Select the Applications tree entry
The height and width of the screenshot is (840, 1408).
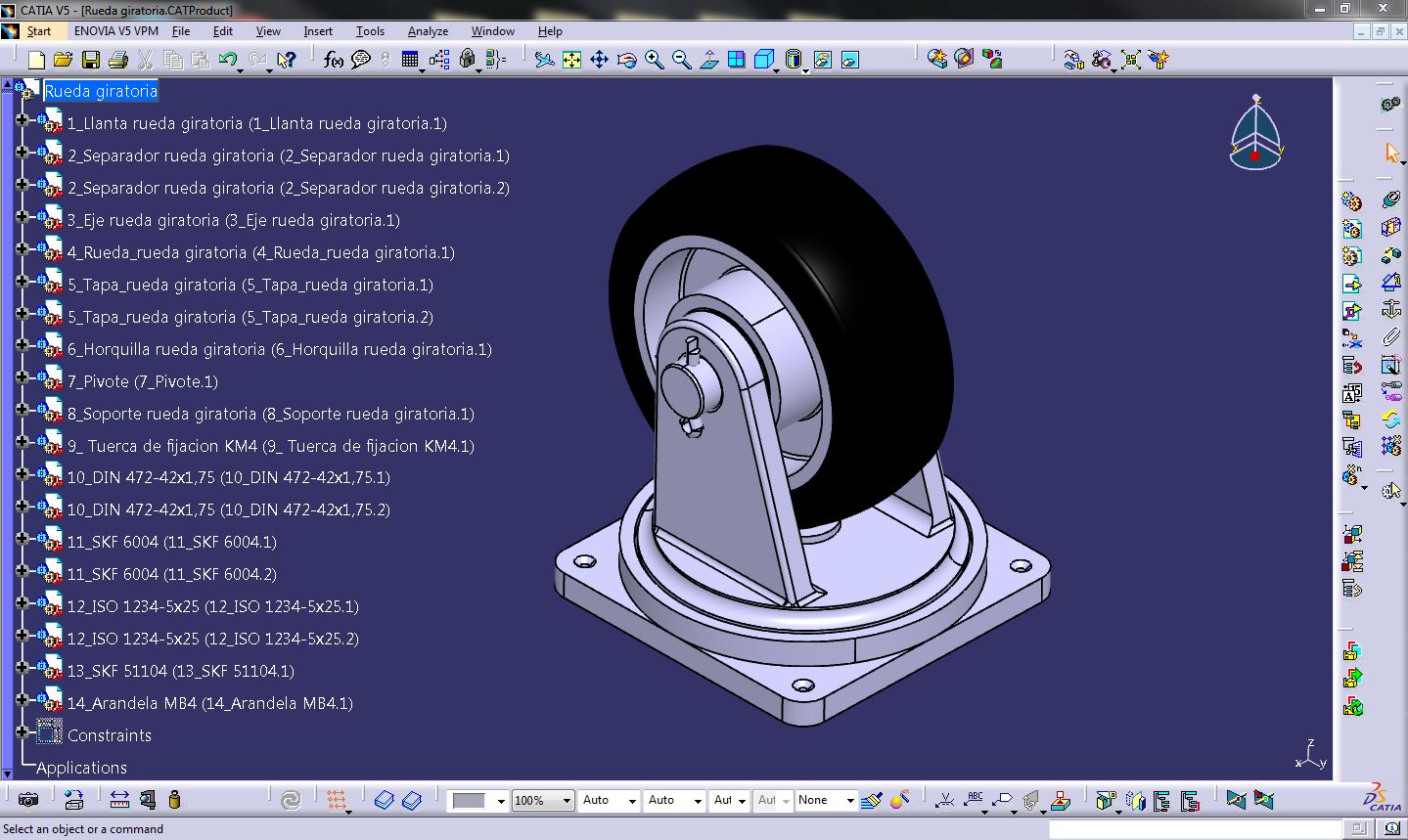[x=82, y=768]
